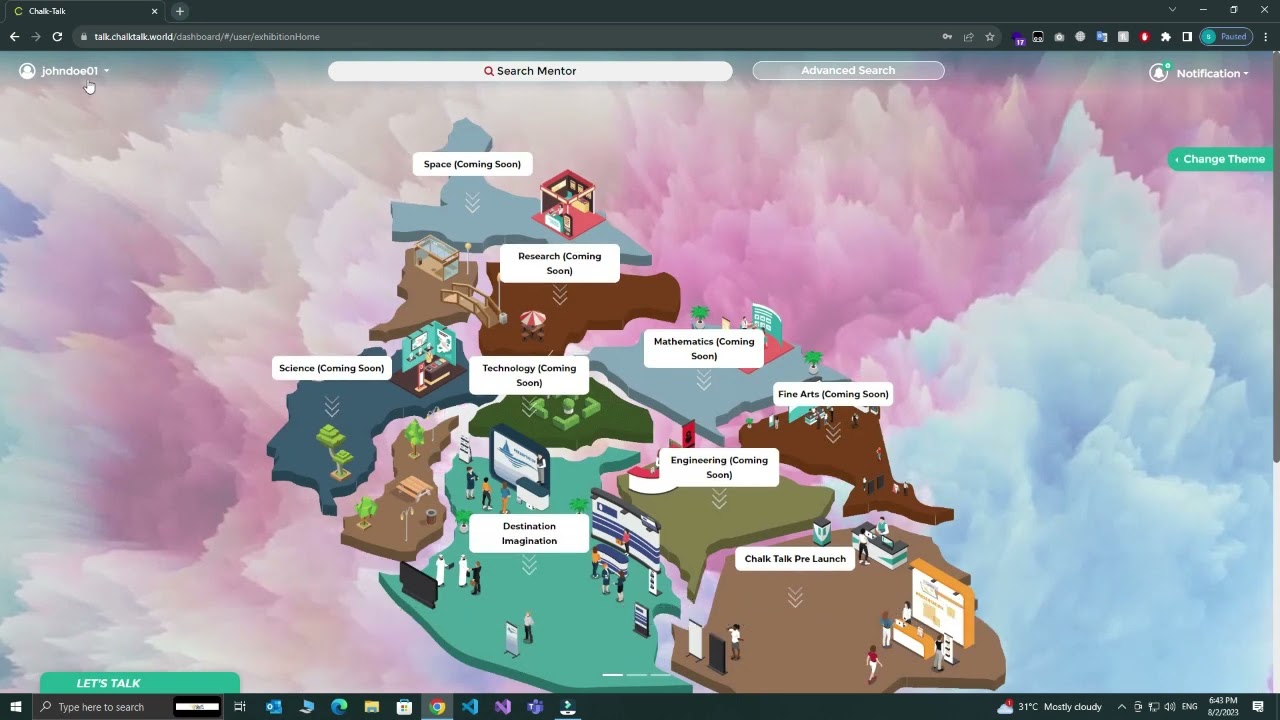This screenshot has width=1280, height=720.
Task: Open Visual Studio from the taskbar
Action: (x=502, y=707)
